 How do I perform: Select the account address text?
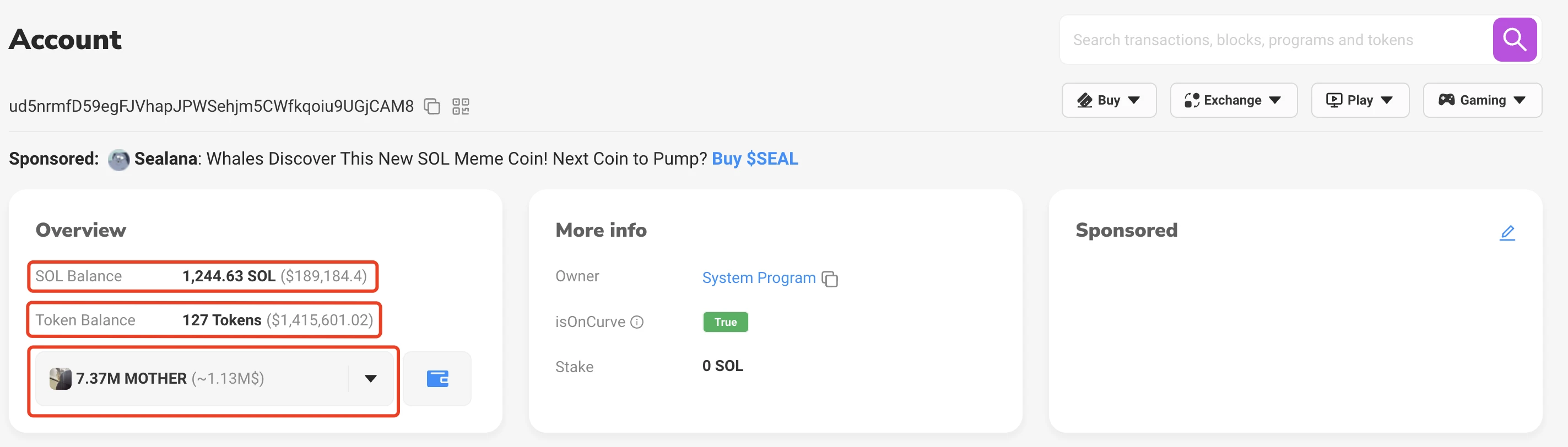pyautogui.click(x=211, y=106)
